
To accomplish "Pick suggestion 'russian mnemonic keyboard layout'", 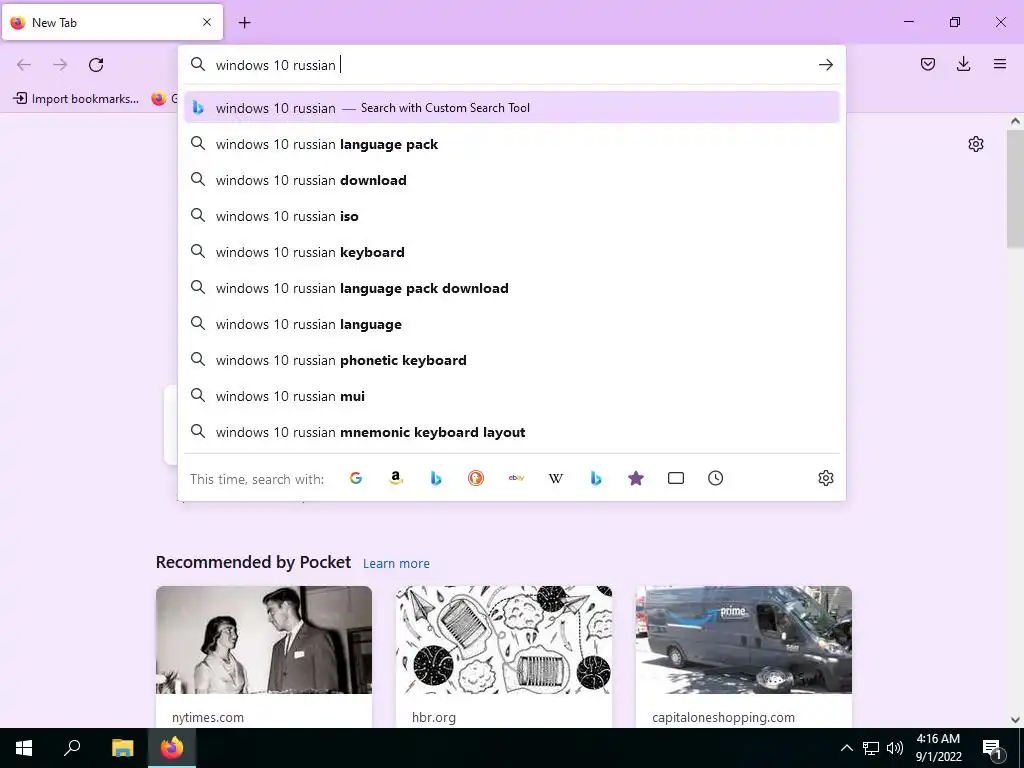I will (x=511, y=432).
